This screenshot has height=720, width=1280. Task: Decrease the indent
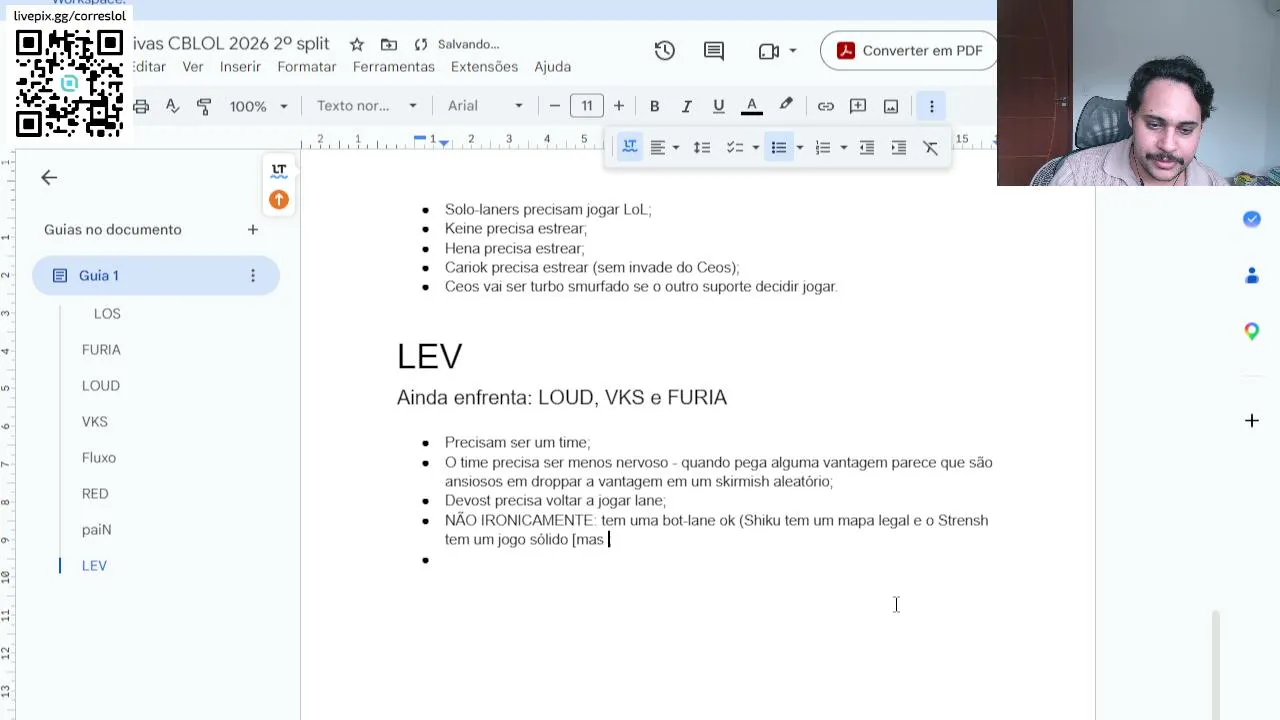point(867,148)
